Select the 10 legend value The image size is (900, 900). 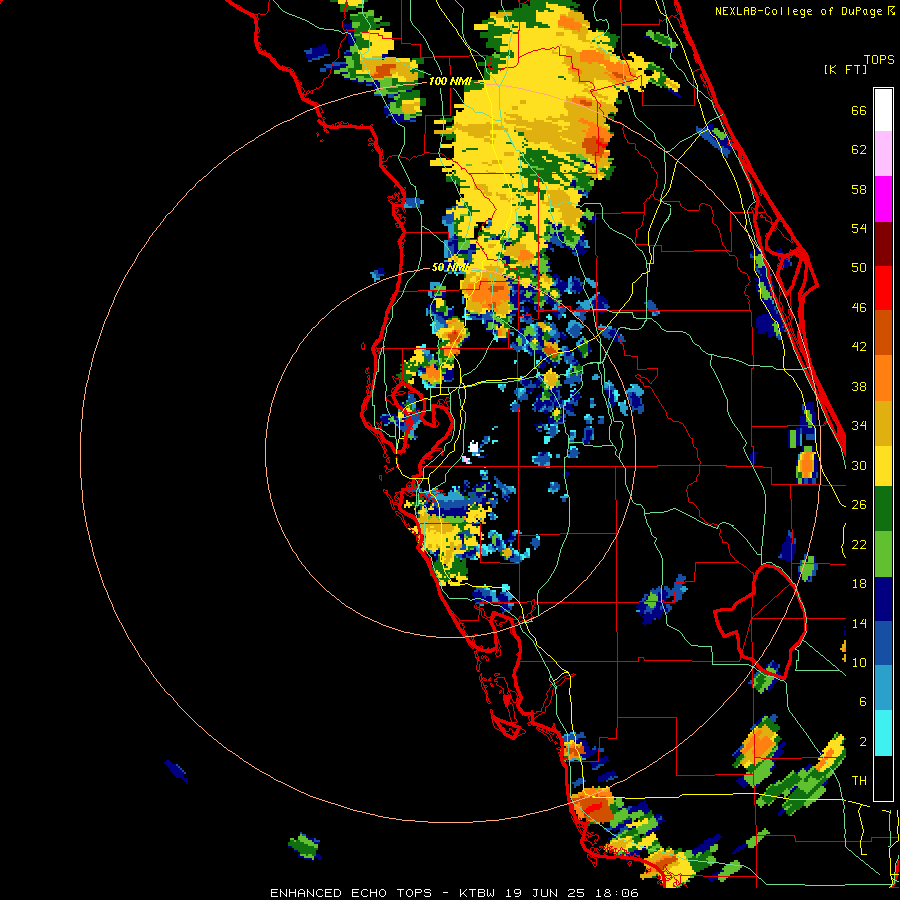coord(859,662)
